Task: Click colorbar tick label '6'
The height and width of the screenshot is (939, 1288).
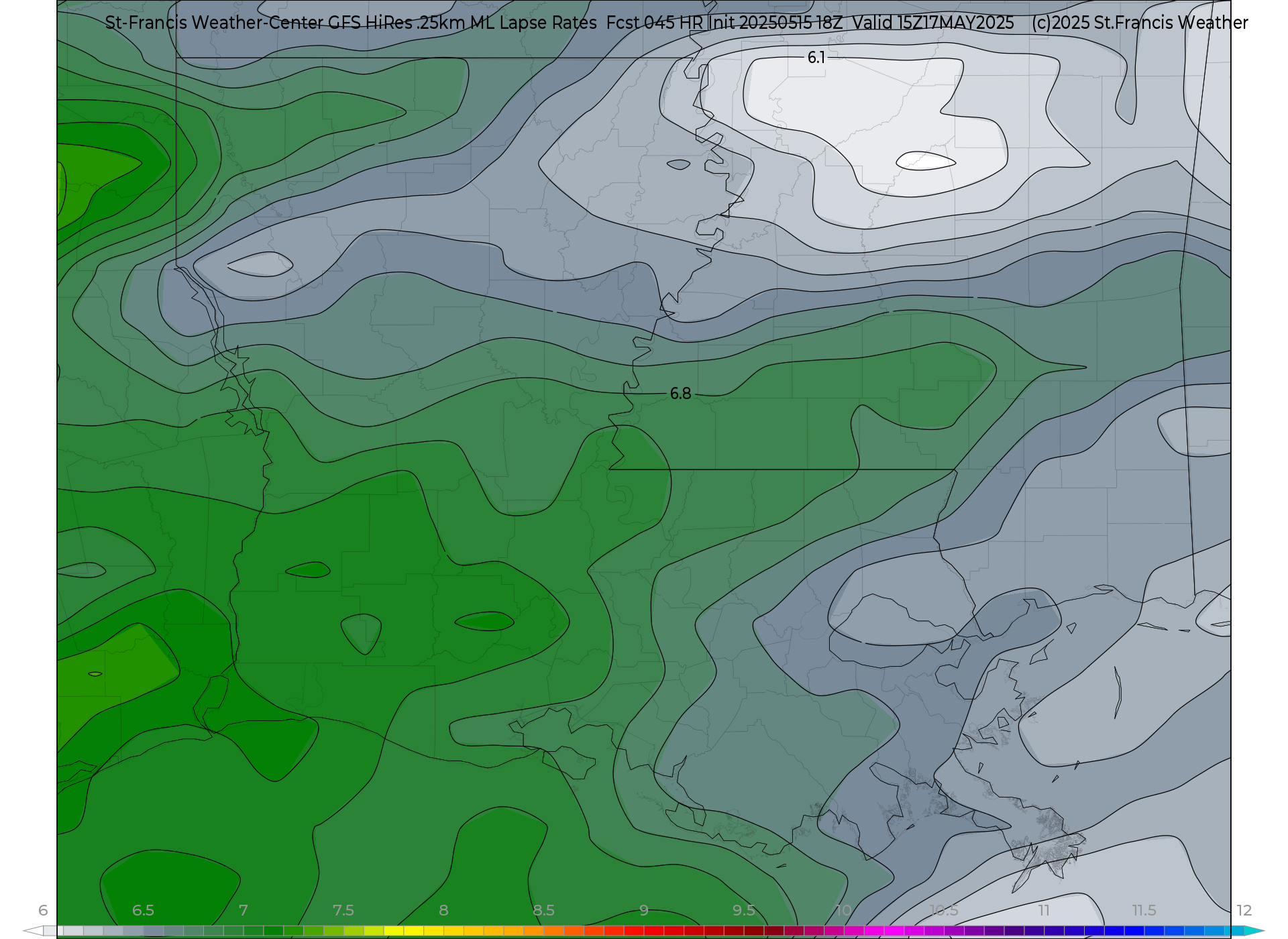Action: tap(43, 910)
